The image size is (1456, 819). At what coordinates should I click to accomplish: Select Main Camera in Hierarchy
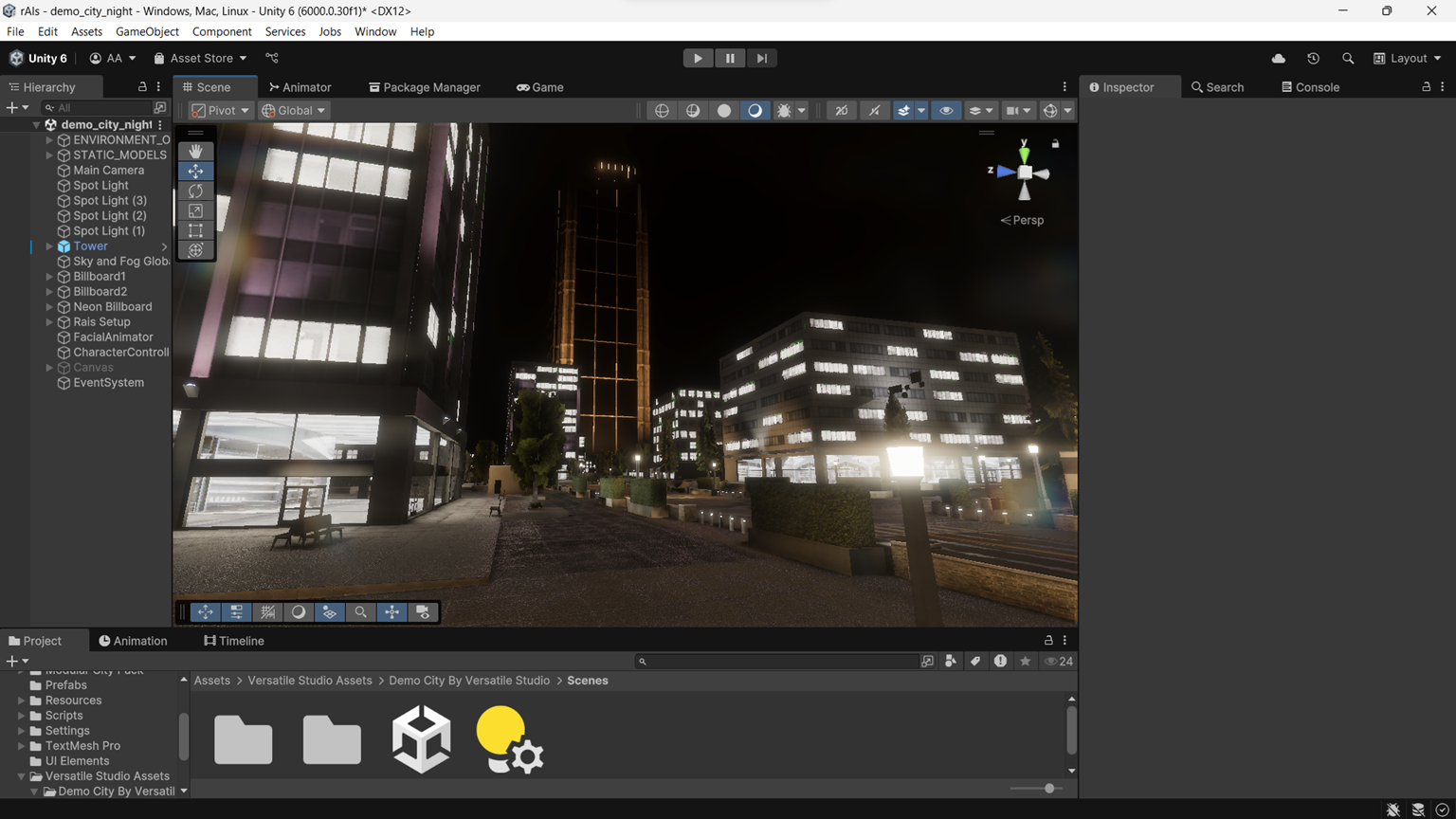pyautogui.click(x=109, y=171)
